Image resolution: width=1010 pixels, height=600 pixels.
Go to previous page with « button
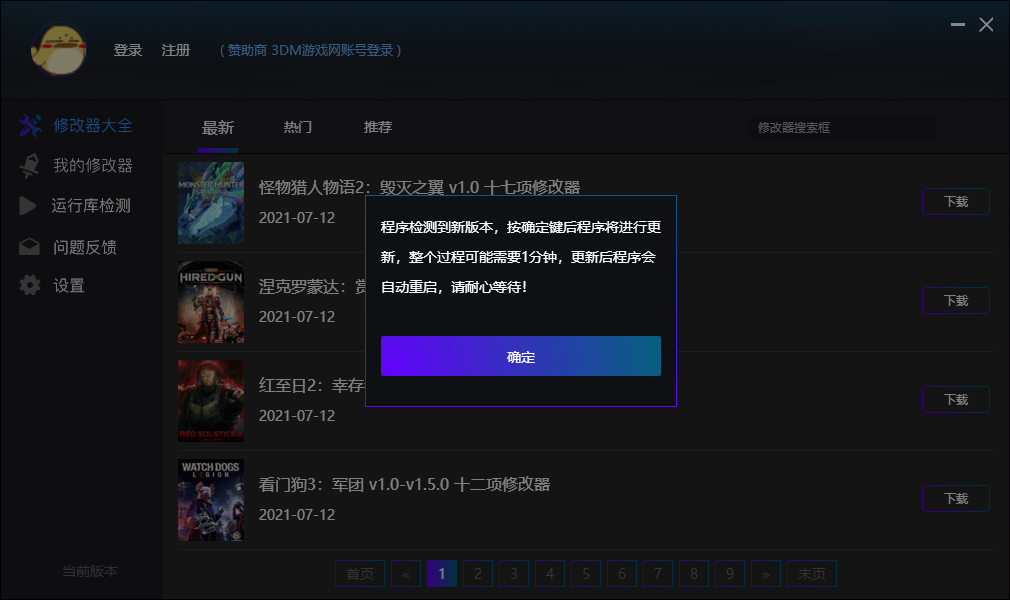406,574
